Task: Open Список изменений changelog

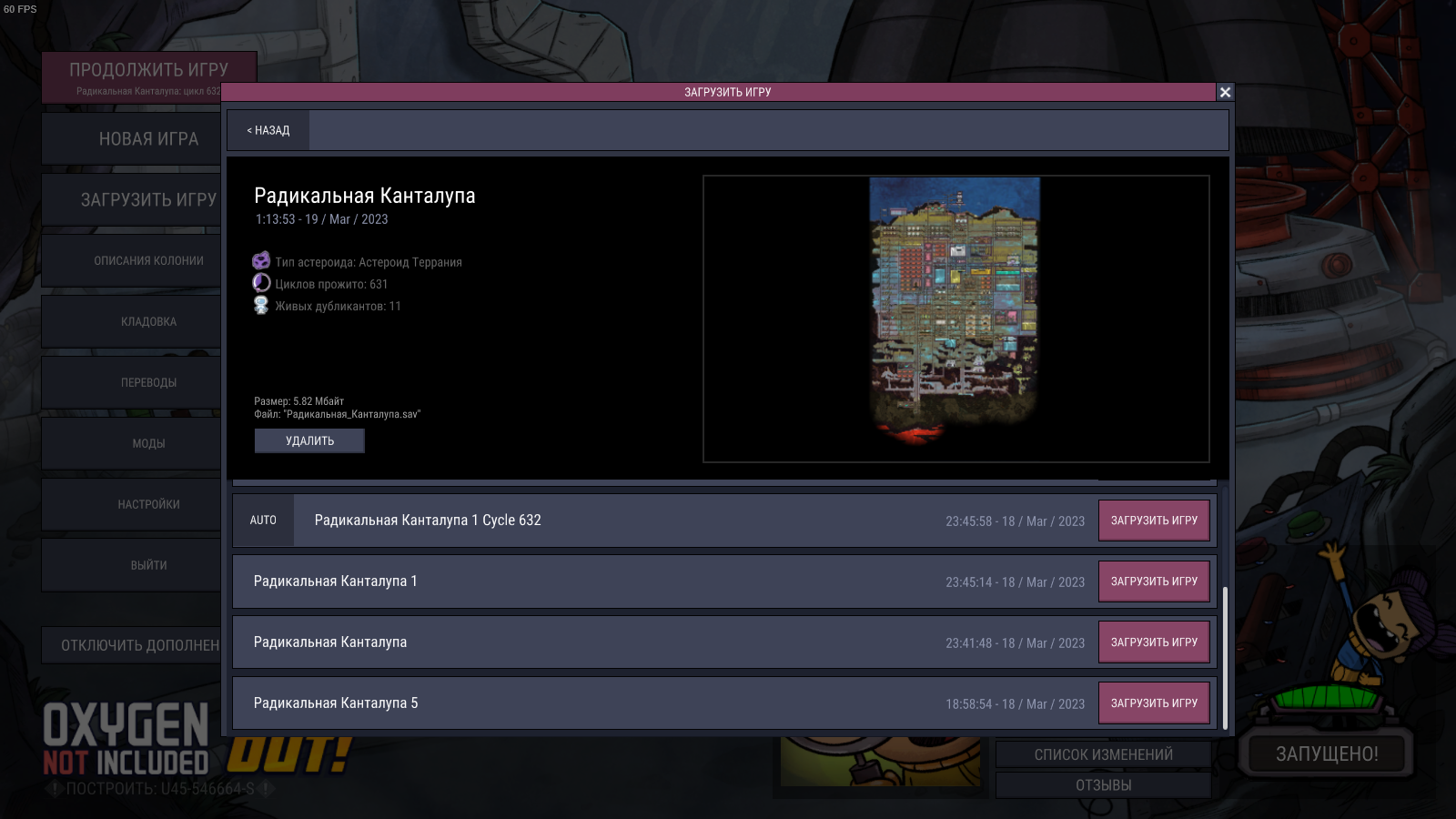Action: [1103, 754]
